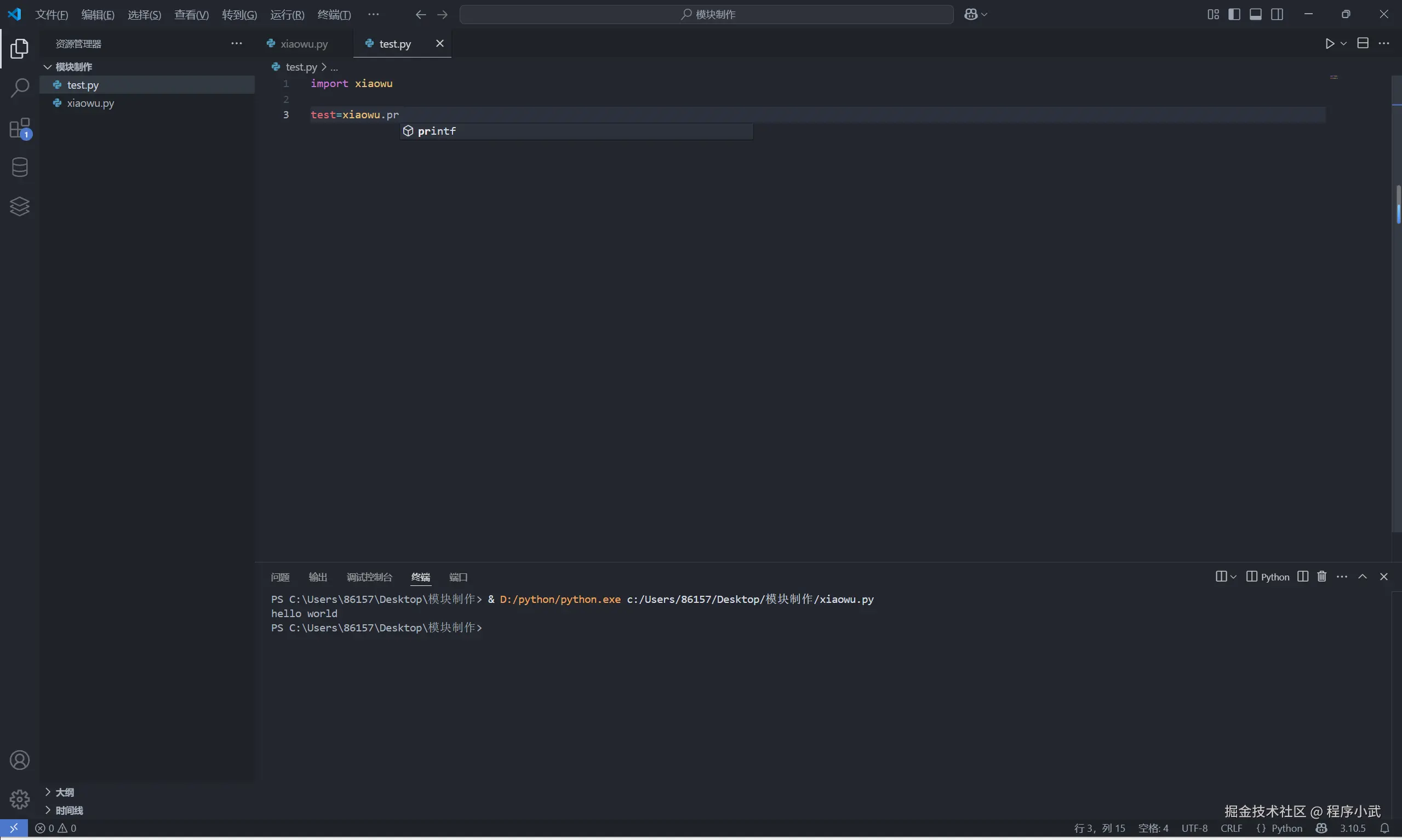Toggle secondary sidebar visibility
The image size is (1402, 840).
1277,14
